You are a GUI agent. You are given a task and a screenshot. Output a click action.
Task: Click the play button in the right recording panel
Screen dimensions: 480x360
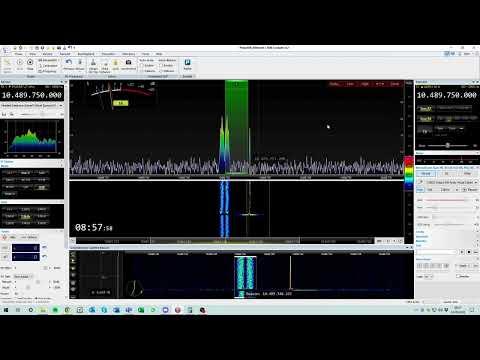pyautogui.click(x=462, y=252)
